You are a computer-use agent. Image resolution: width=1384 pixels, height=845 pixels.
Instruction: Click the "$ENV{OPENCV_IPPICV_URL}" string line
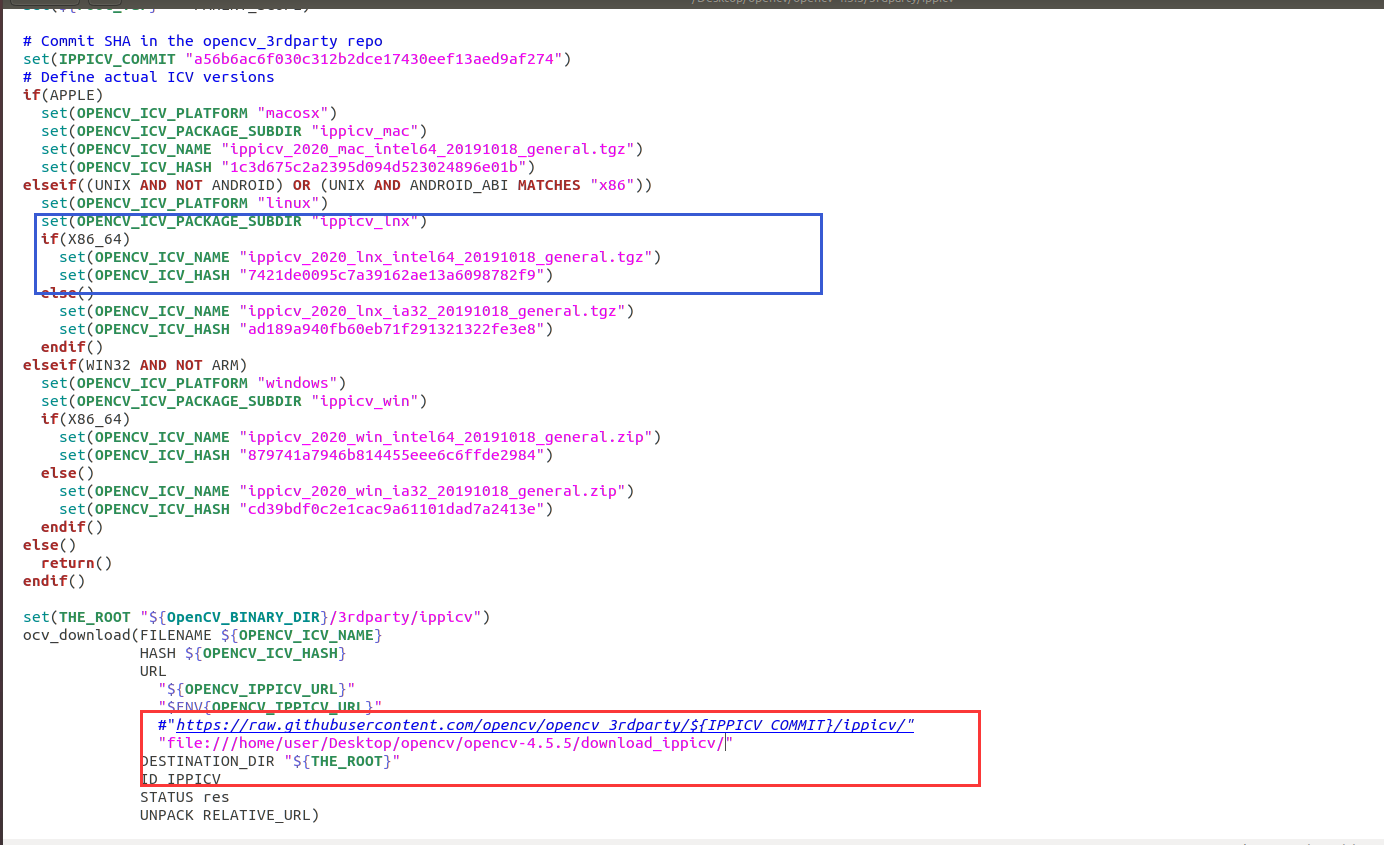(x=270, y=707)
